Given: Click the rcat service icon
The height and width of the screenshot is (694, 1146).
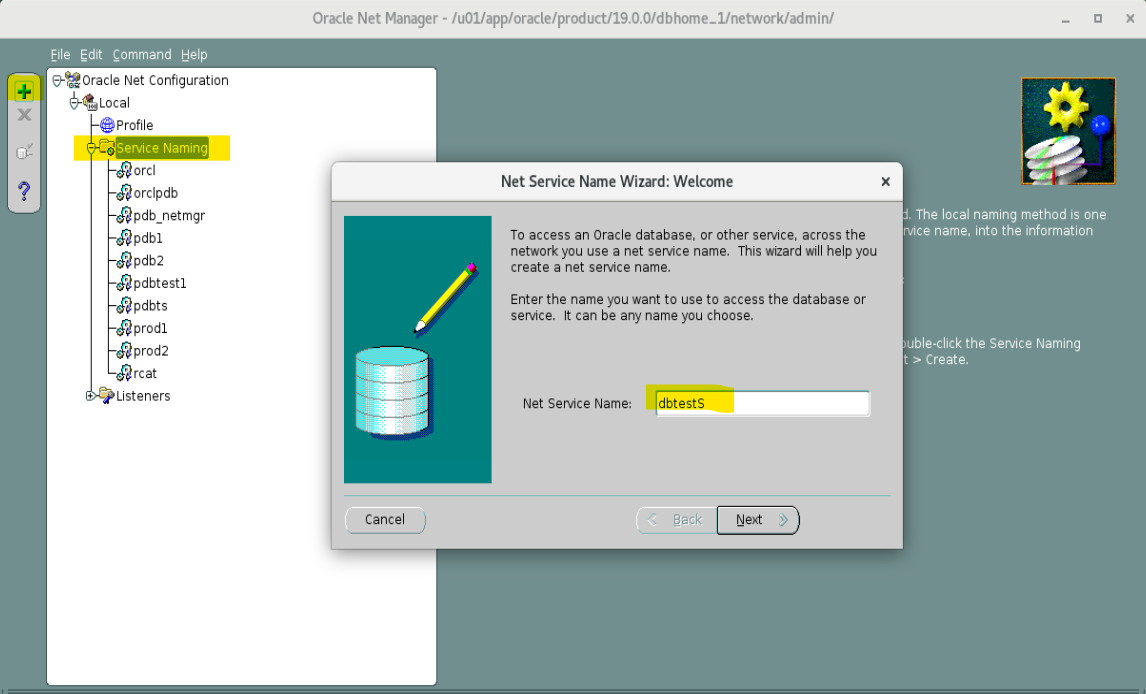Looking at the screenshot, I should [x=124, y=373].
